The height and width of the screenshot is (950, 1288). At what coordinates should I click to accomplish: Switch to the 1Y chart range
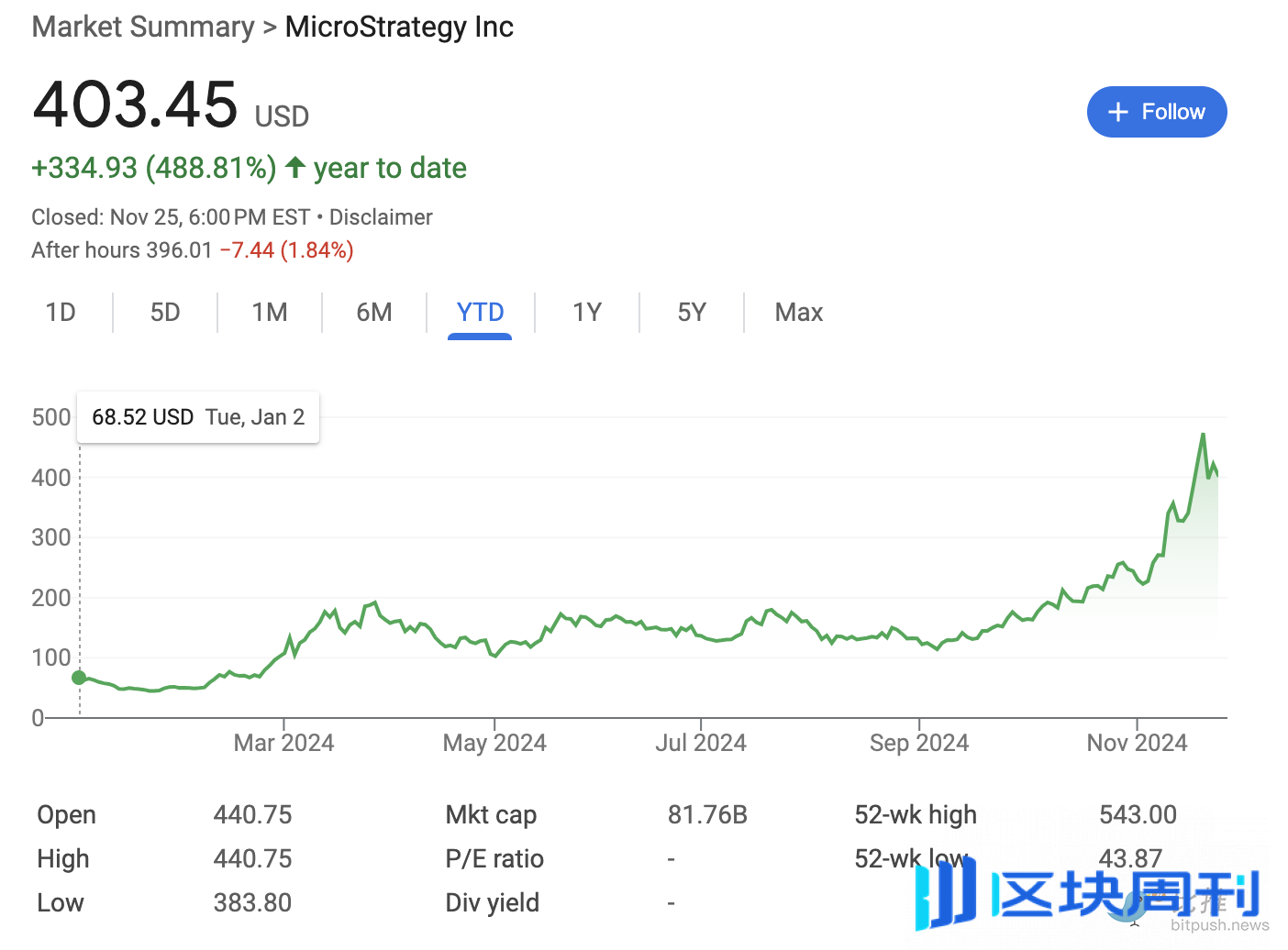[586, 312]
